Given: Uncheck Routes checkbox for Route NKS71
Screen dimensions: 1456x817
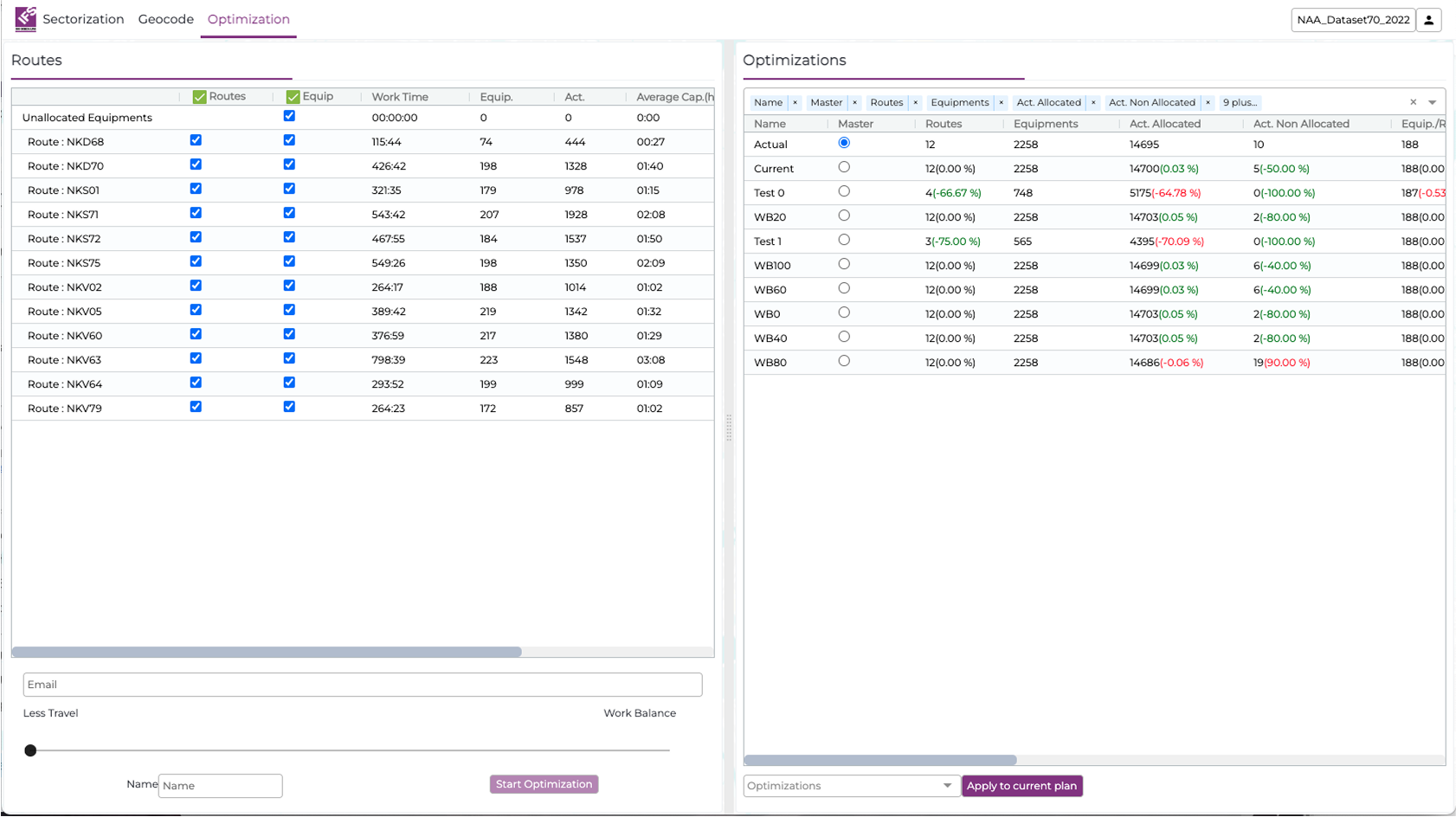Looking at the screenshot, I should [x=196, y=213].
